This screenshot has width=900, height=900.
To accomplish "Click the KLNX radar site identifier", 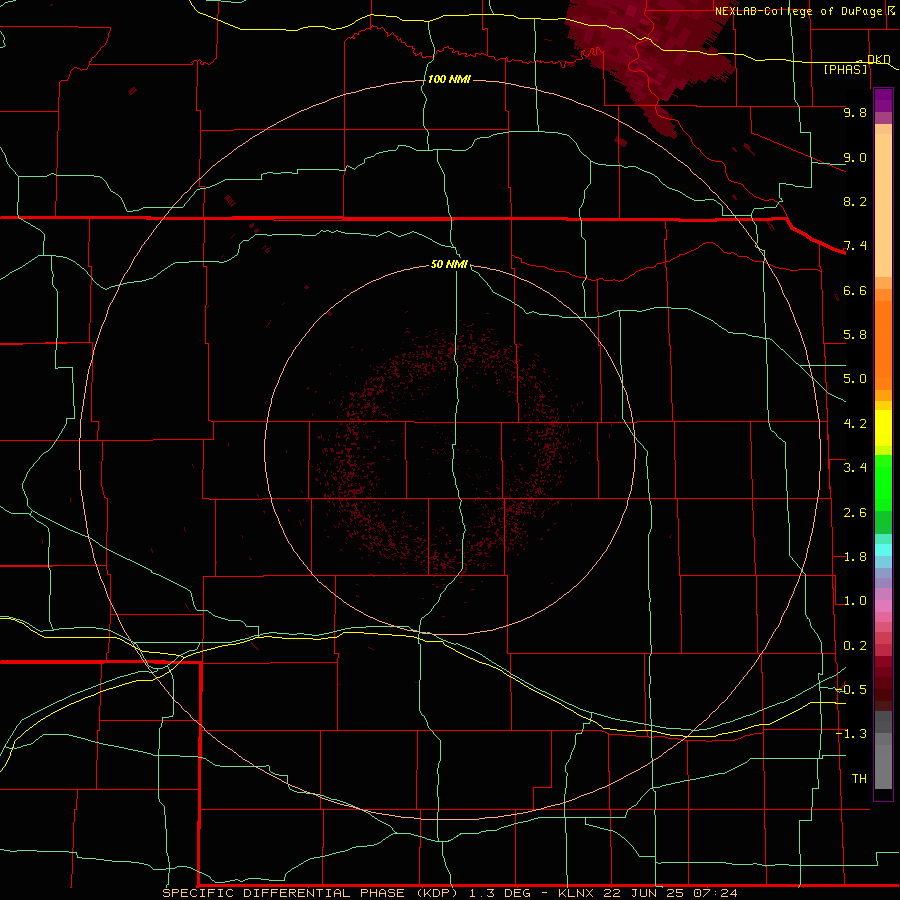I will tap(577, 893).
